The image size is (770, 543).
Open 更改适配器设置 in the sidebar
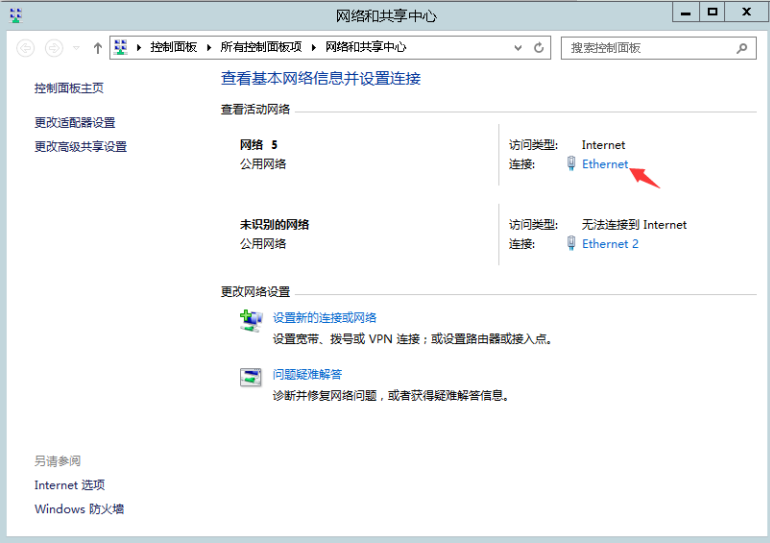[75, 122]
